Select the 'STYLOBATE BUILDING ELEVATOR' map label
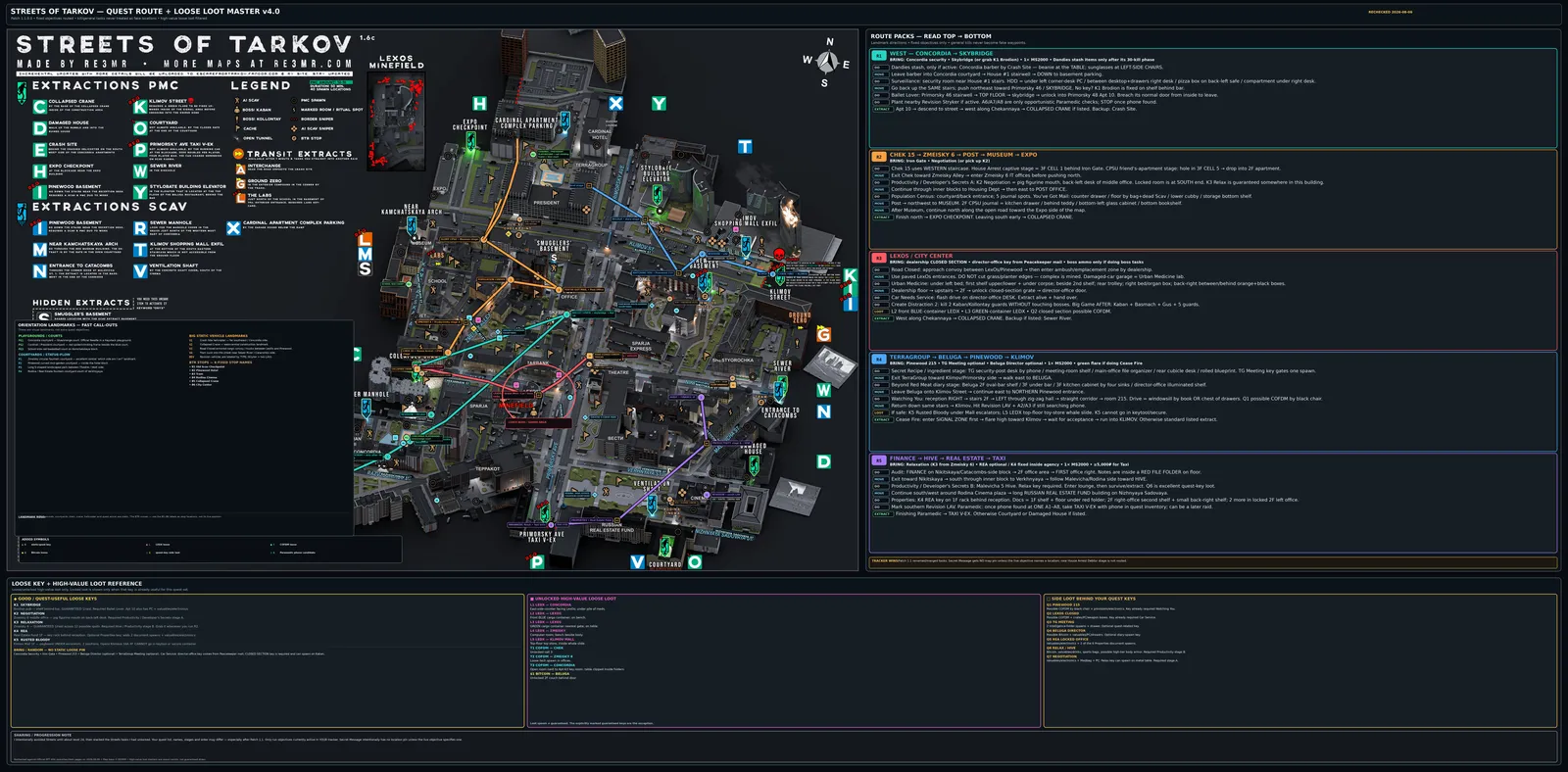This screenshot has height=772, width=1568. tap(657, 172)
